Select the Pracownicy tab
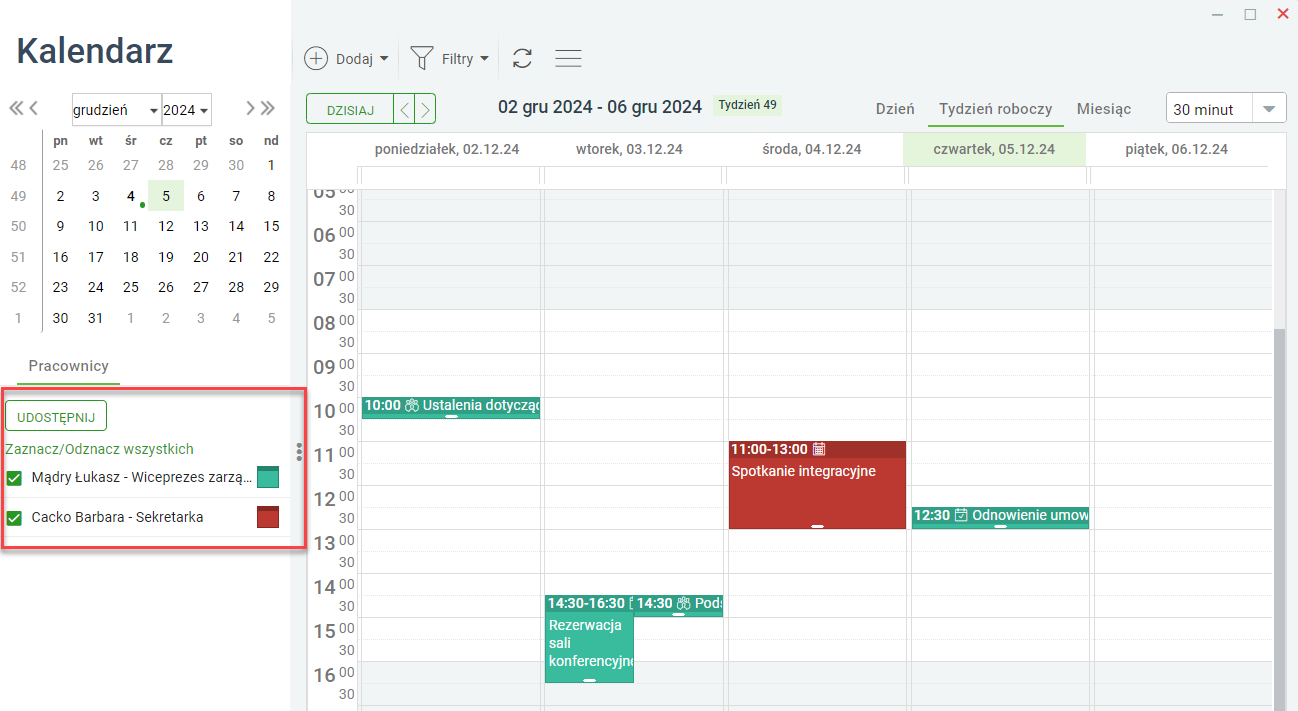The image size is (1298, 711). 68,366
